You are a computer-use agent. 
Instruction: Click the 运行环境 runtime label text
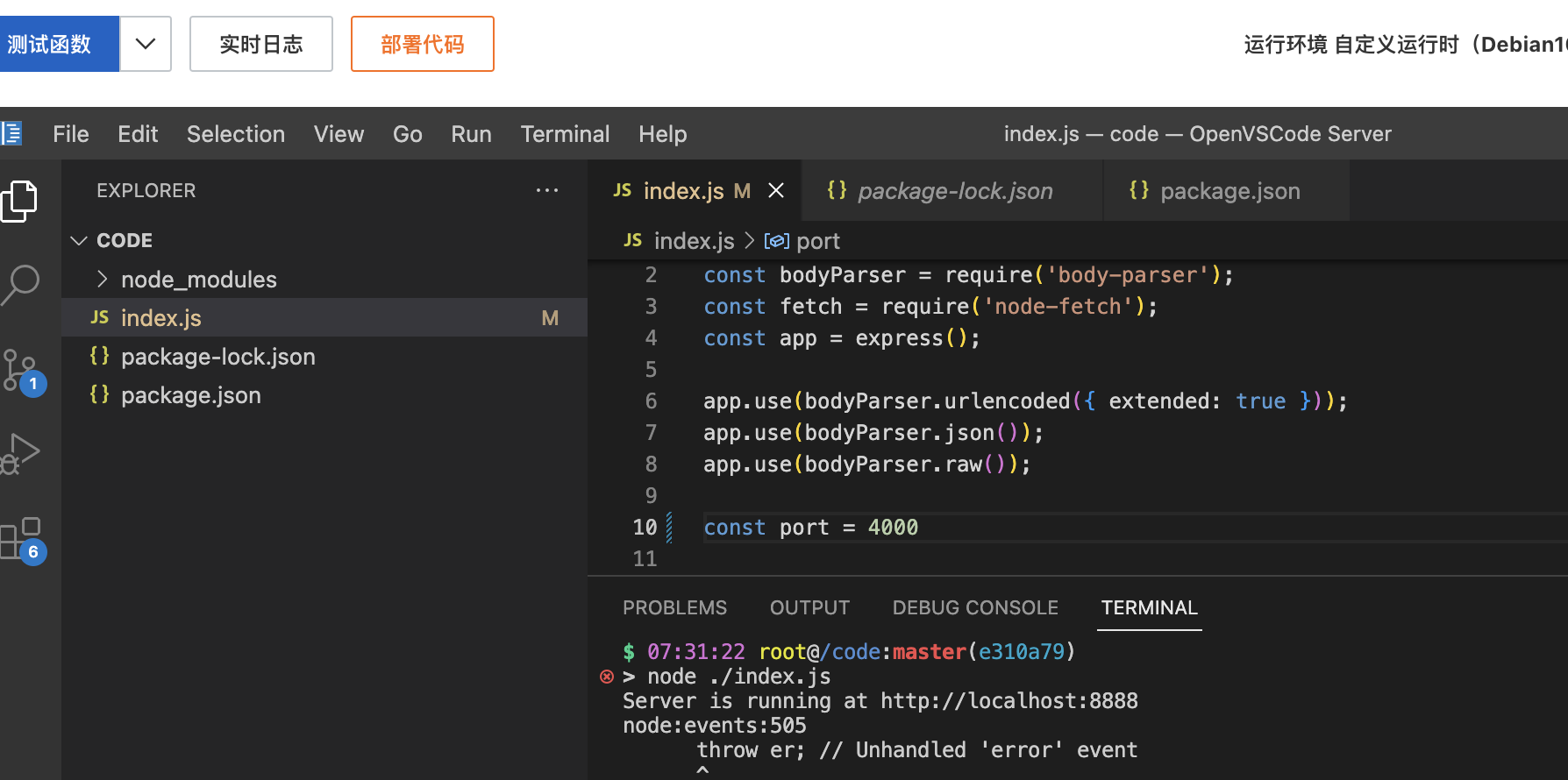[x=1286, y=44]
